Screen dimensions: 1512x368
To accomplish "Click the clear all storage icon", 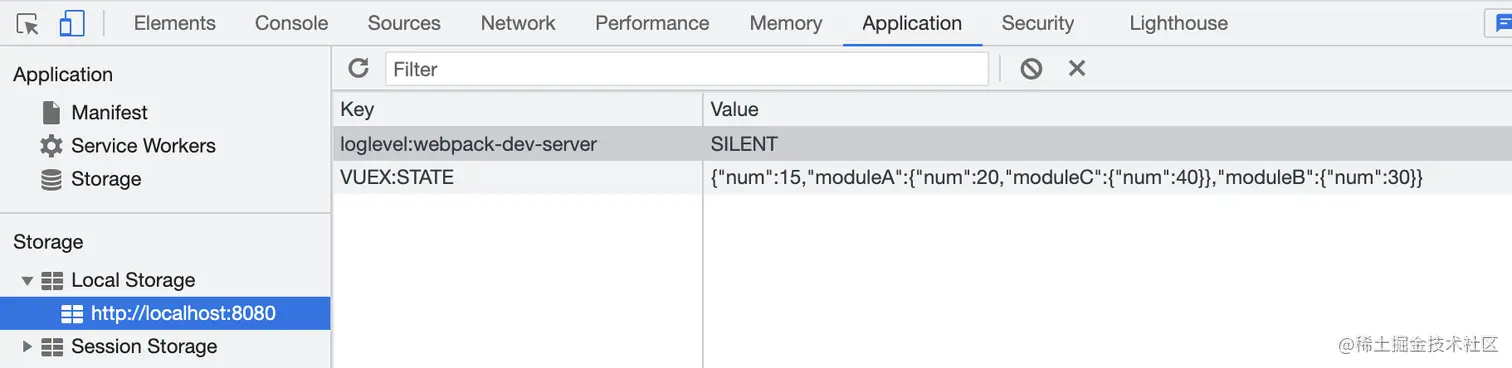I will click(1031, 68).
